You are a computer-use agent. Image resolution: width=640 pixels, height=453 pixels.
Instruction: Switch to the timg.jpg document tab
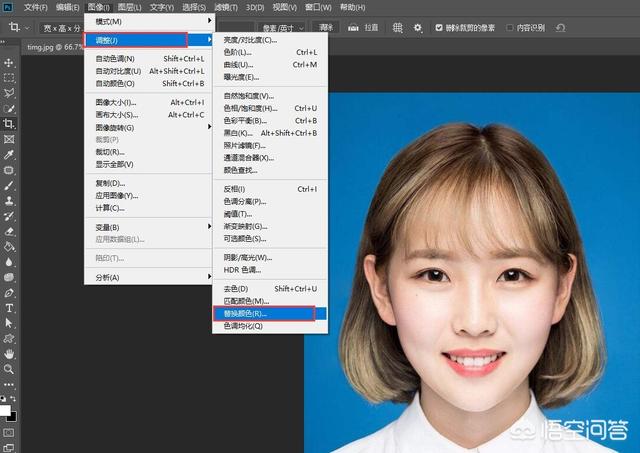click(54, 47)
